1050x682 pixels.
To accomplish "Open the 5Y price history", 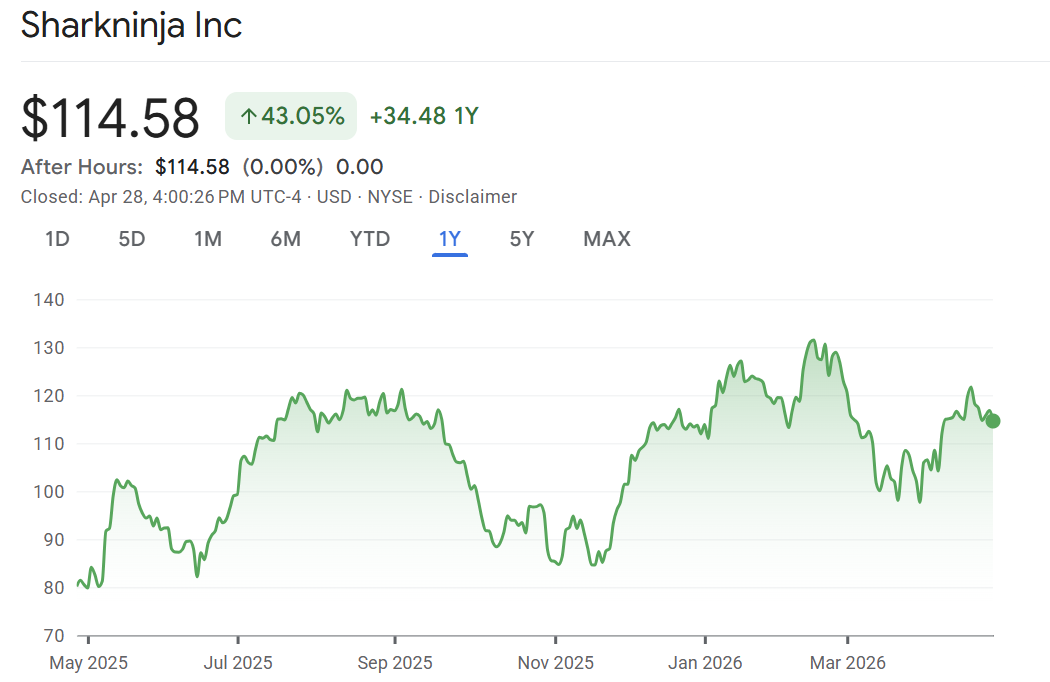I will pos(522,239).
